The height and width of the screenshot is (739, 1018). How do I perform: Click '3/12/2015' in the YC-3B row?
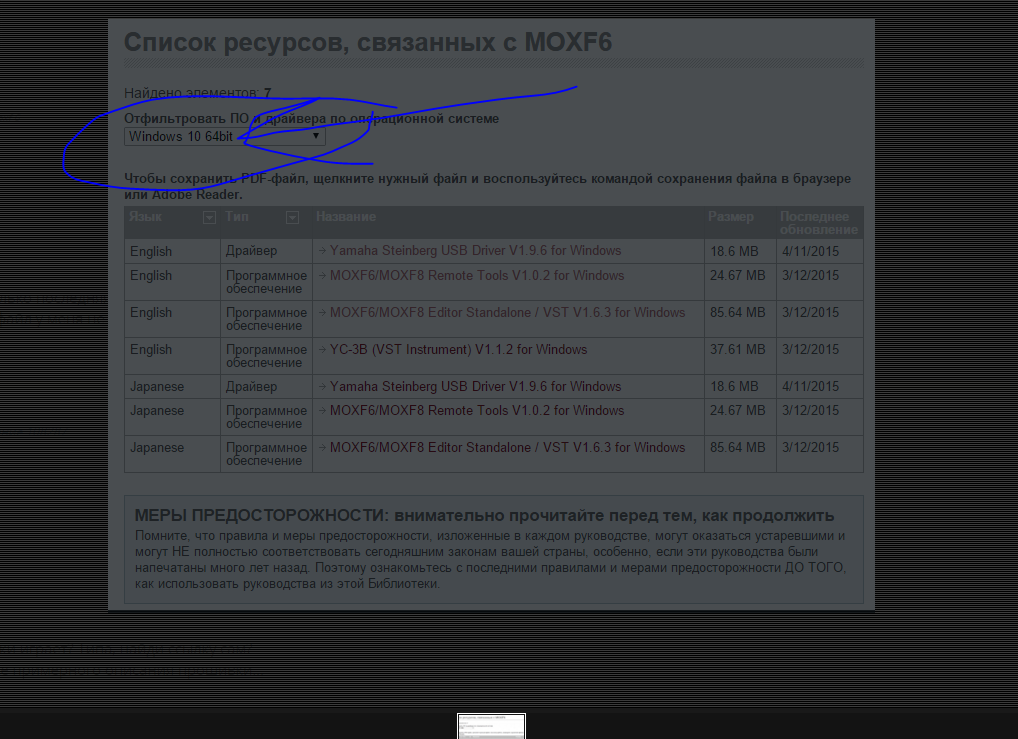pyautogui.click(x=810, y=349)
